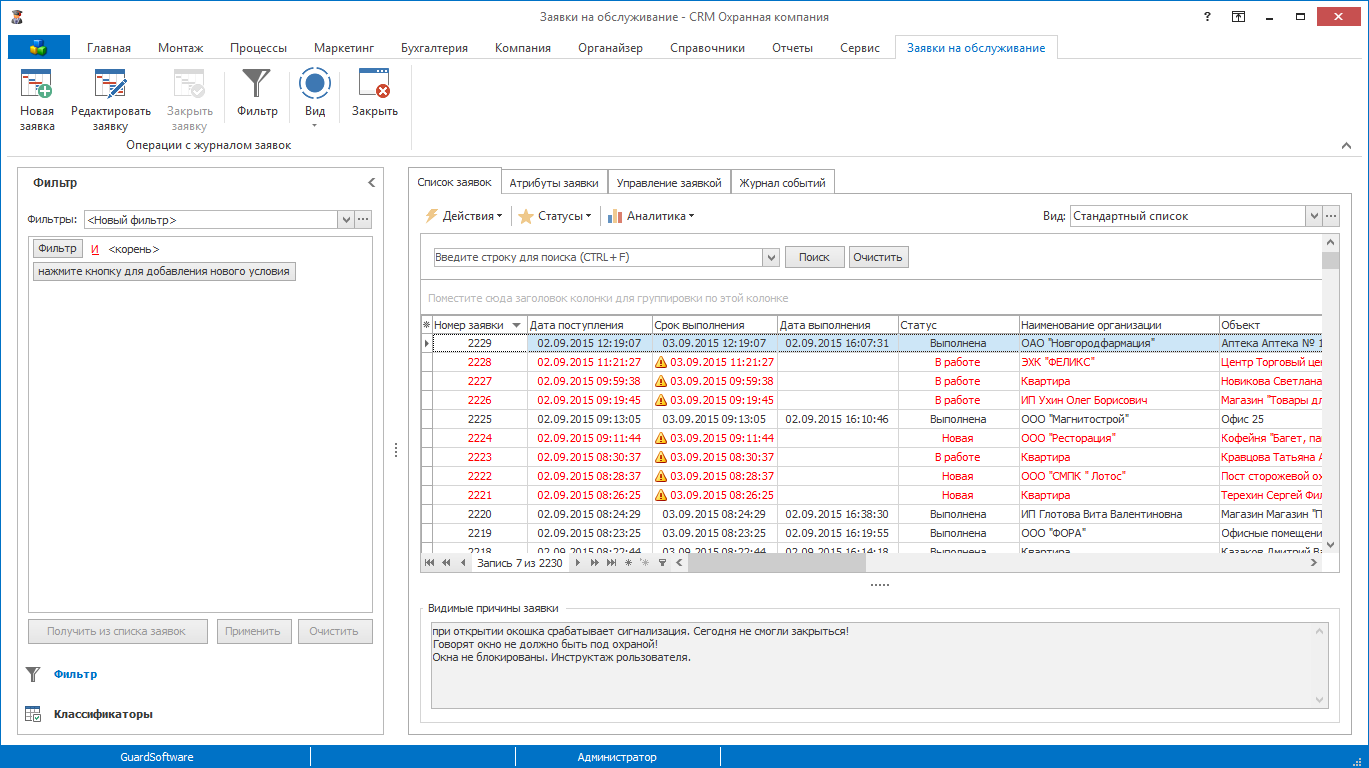
Task: Expand the search string dropdown arrow
Action: click(770, 257)
